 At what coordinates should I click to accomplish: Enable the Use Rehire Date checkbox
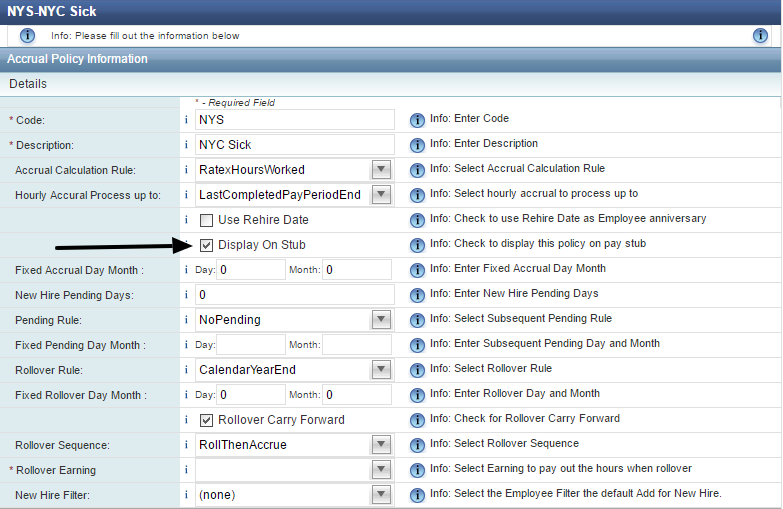[x=206, y=220]
